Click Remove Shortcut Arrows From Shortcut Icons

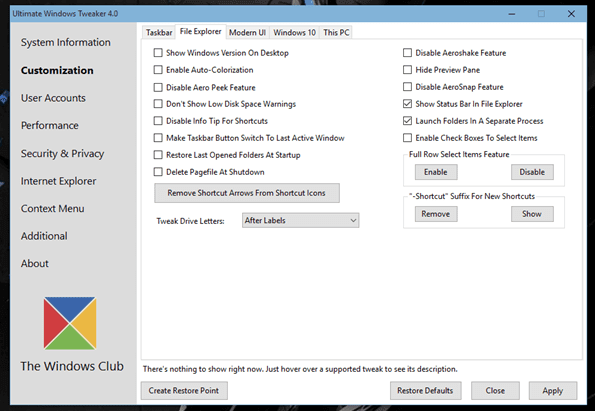coord(247,193)
